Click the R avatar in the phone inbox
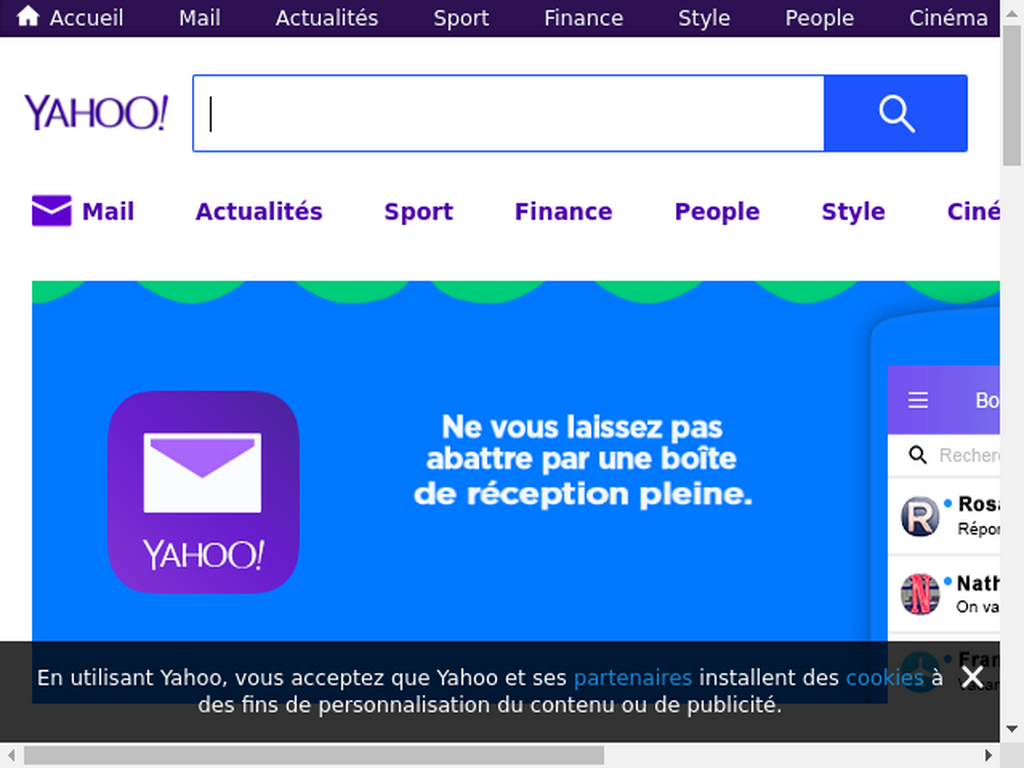This screenshot has width=1024, height=768. pyautogui.click(x=920, y=516)
